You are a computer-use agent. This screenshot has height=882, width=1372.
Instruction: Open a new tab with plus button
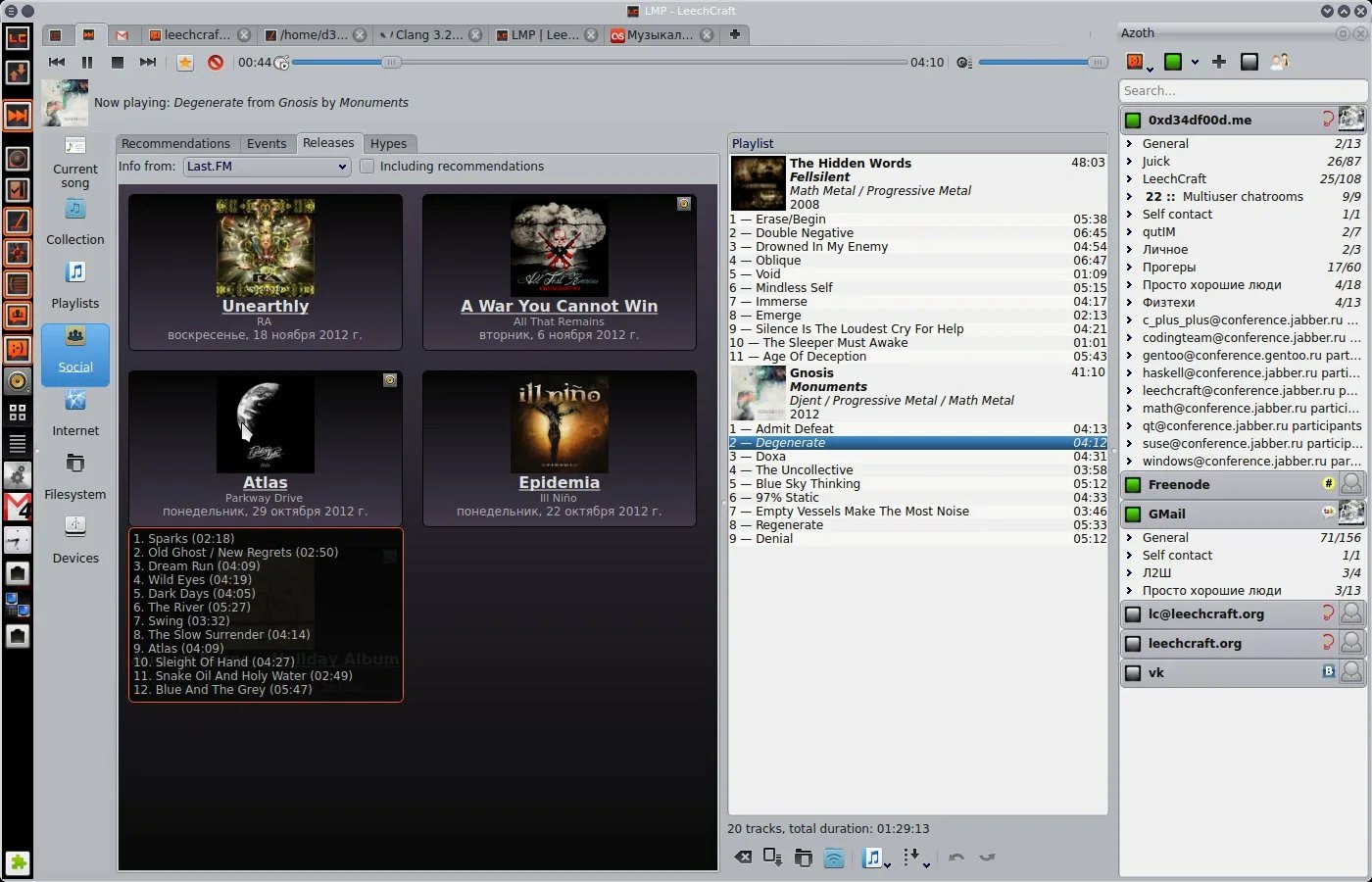[734, 34]
